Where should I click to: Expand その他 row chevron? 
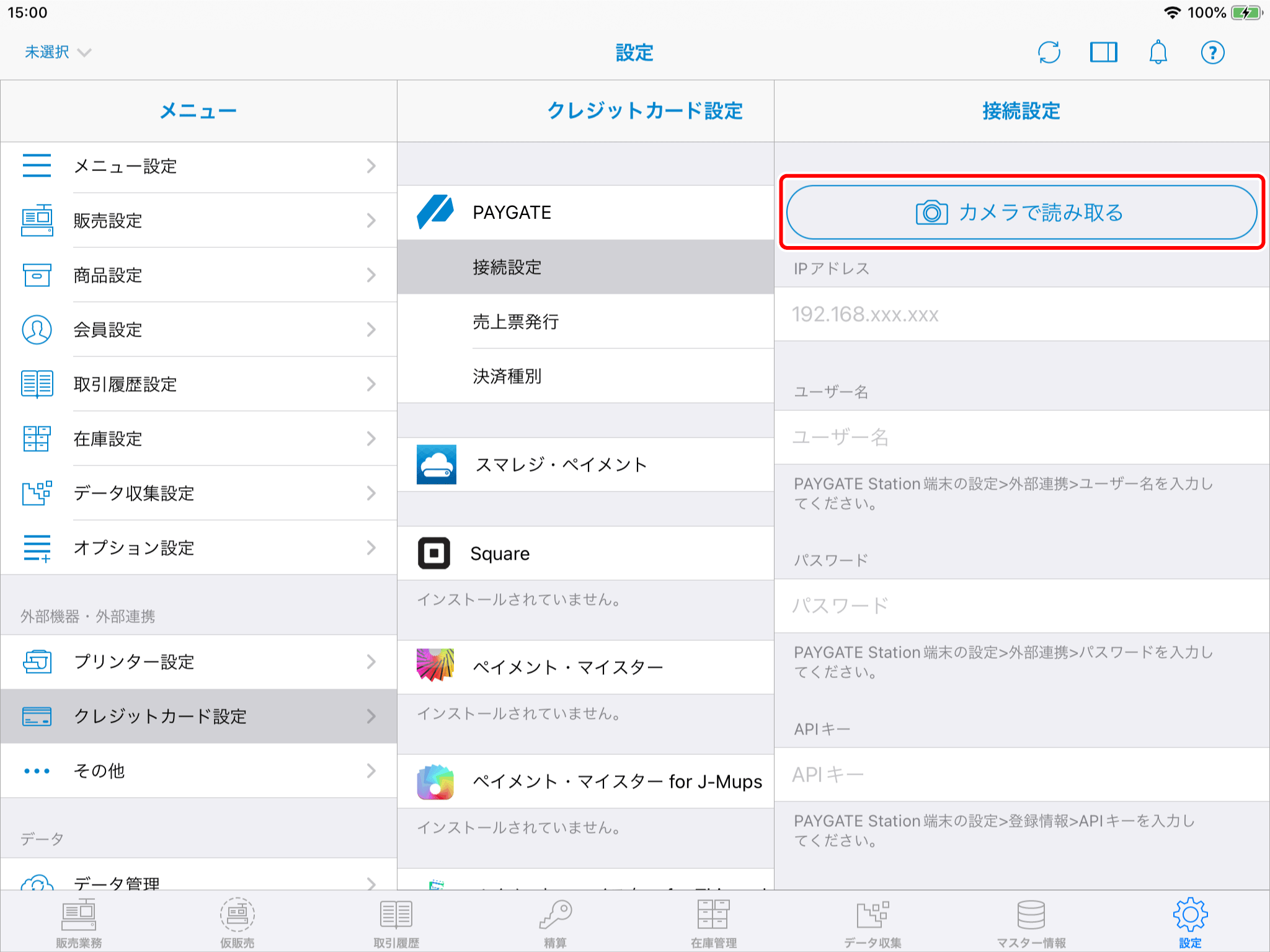coord(371,771)
